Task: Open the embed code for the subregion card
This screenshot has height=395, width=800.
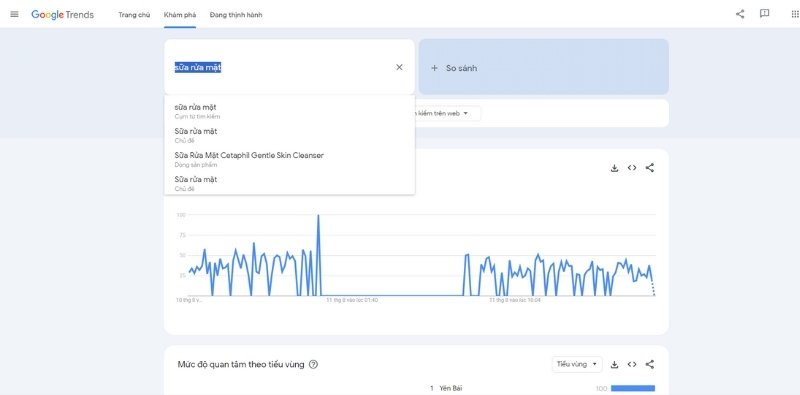Action: (632, 364)
